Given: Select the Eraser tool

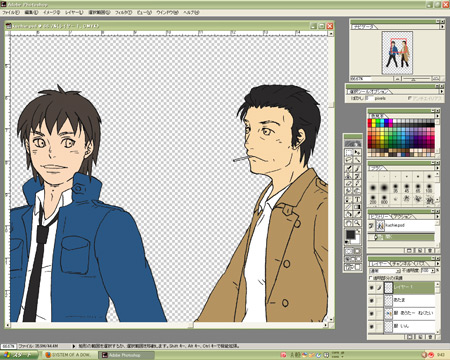Looking at the screenshot, I should coord(348,183).
